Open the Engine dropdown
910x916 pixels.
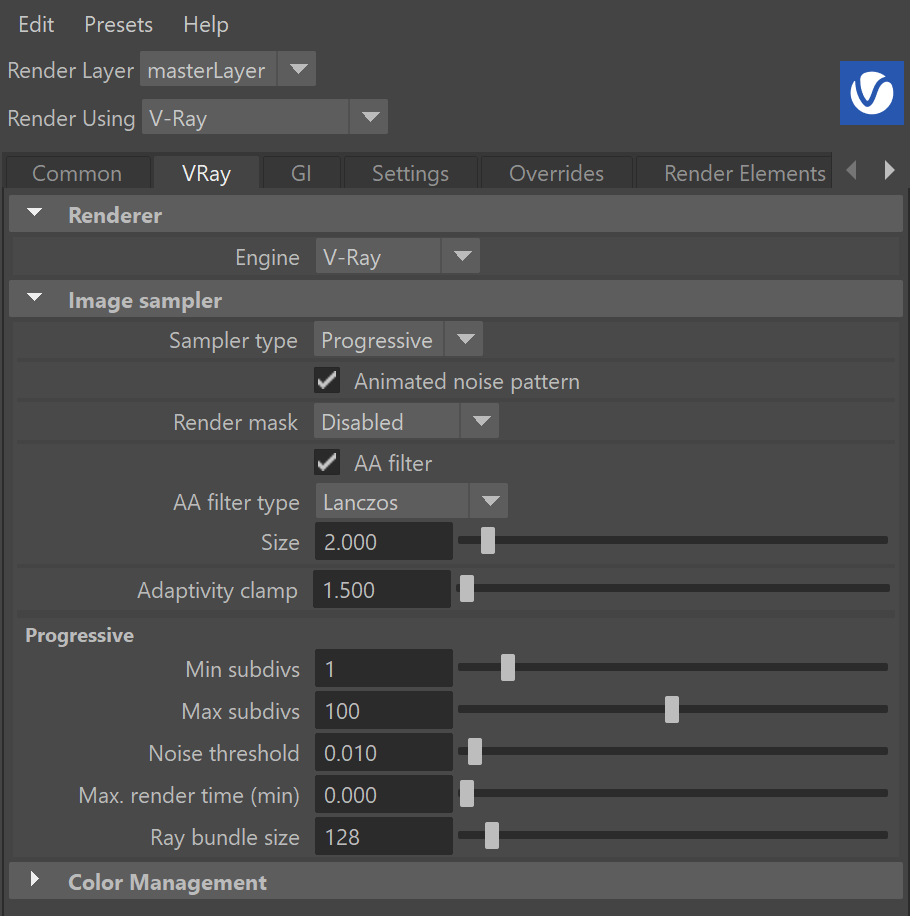(398, 256)
